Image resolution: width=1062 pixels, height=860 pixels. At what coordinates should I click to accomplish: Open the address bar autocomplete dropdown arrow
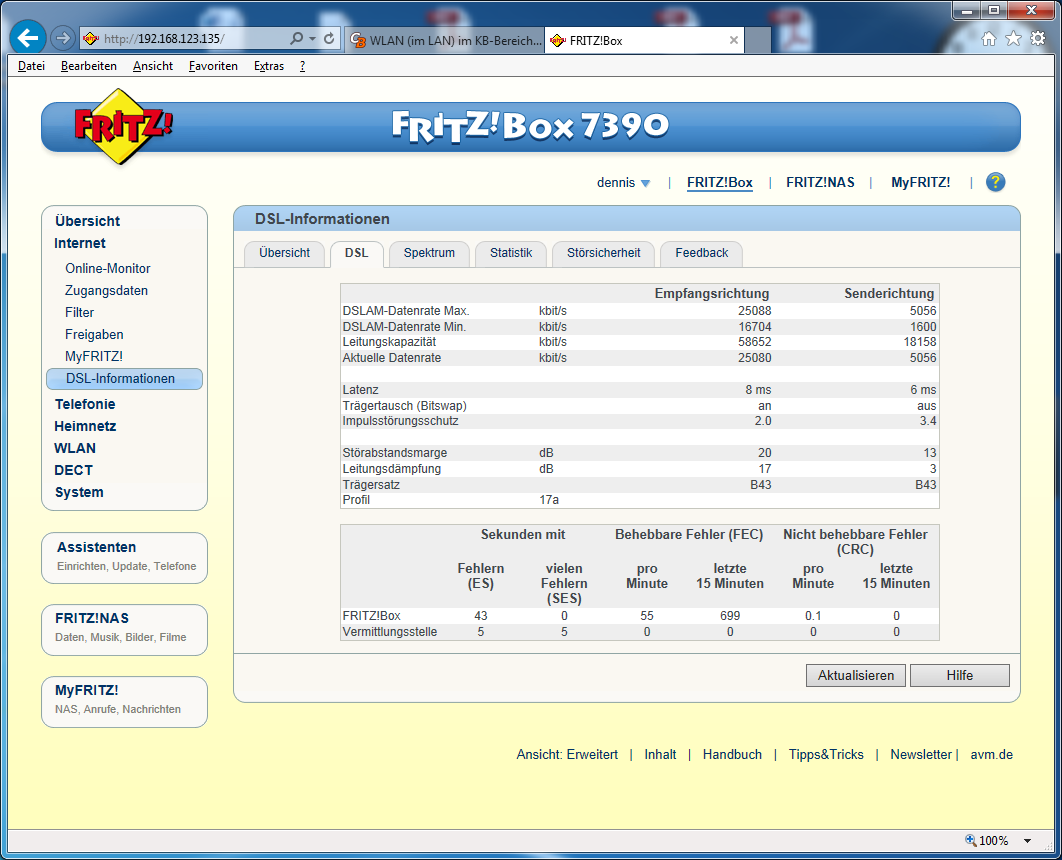(x=312, y=39)
